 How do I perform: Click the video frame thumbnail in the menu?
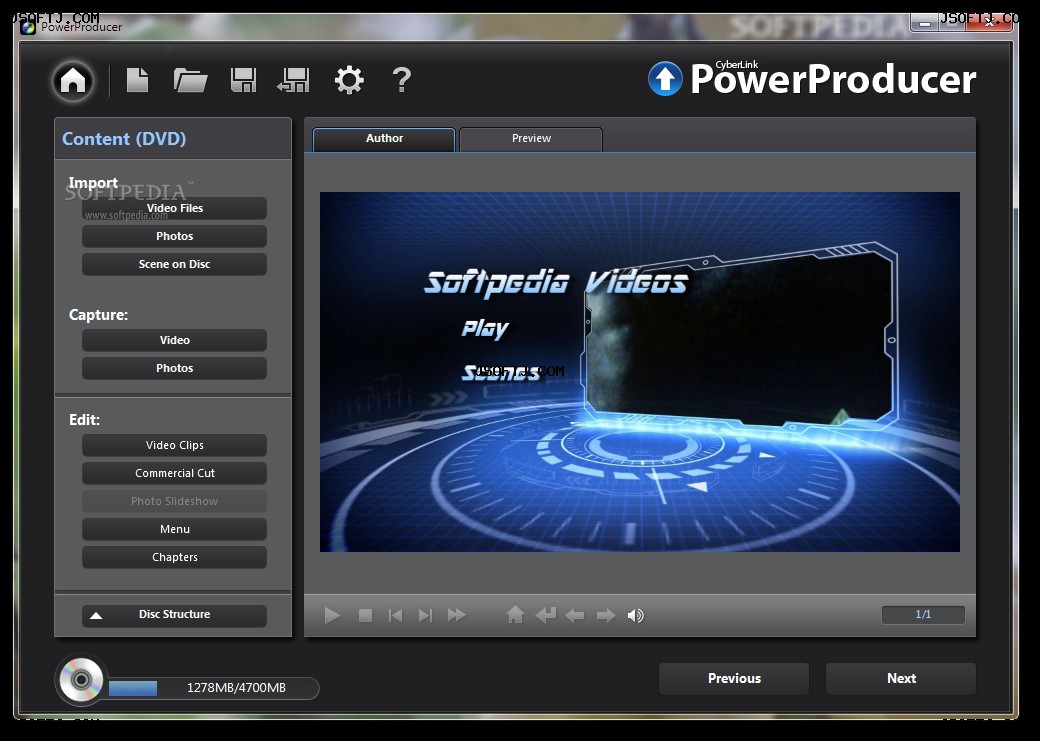(740, 335)
